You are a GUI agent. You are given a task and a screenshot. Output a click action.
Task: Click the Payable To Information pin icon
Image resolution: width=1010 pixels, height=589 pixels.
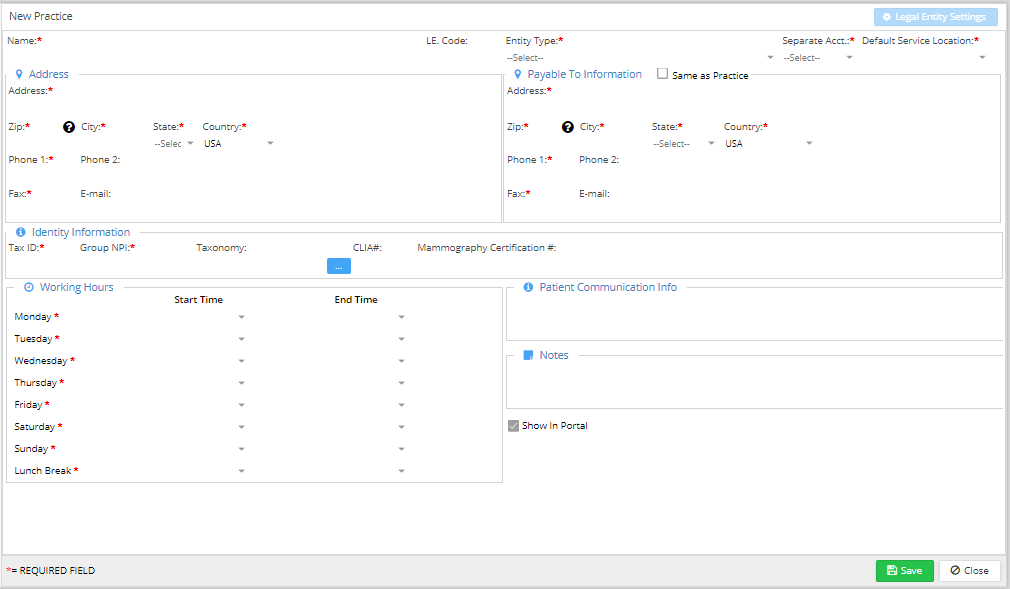[518, 74]
